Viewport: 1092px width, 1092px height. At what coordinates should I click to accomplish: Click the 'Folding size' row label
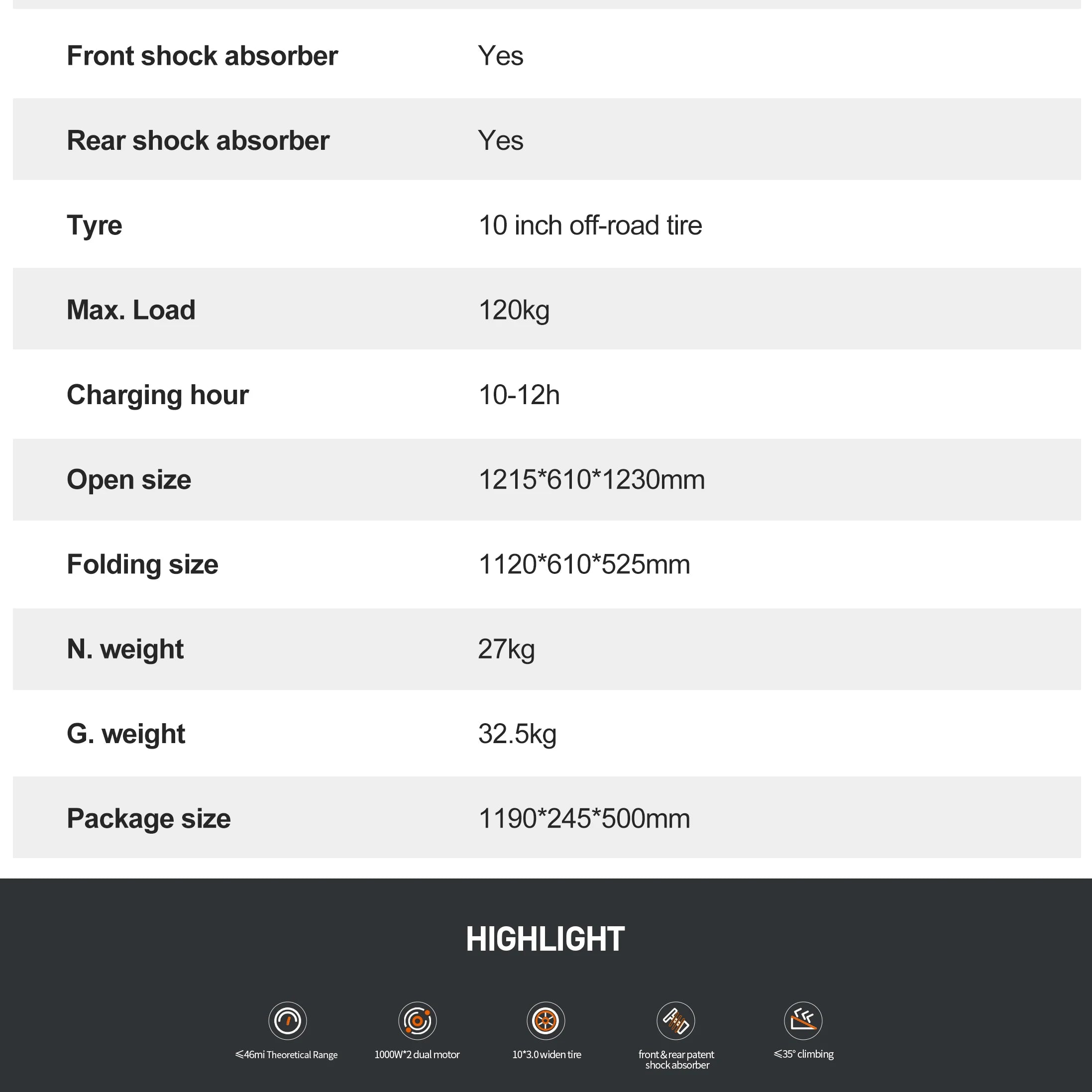tap(142, 564)
